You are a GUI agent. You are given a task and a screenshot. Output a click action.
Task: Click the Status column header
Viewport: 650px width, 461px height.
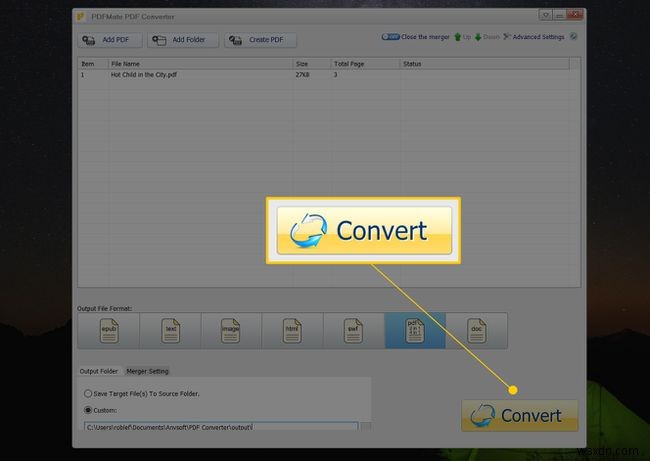[485, 64]
